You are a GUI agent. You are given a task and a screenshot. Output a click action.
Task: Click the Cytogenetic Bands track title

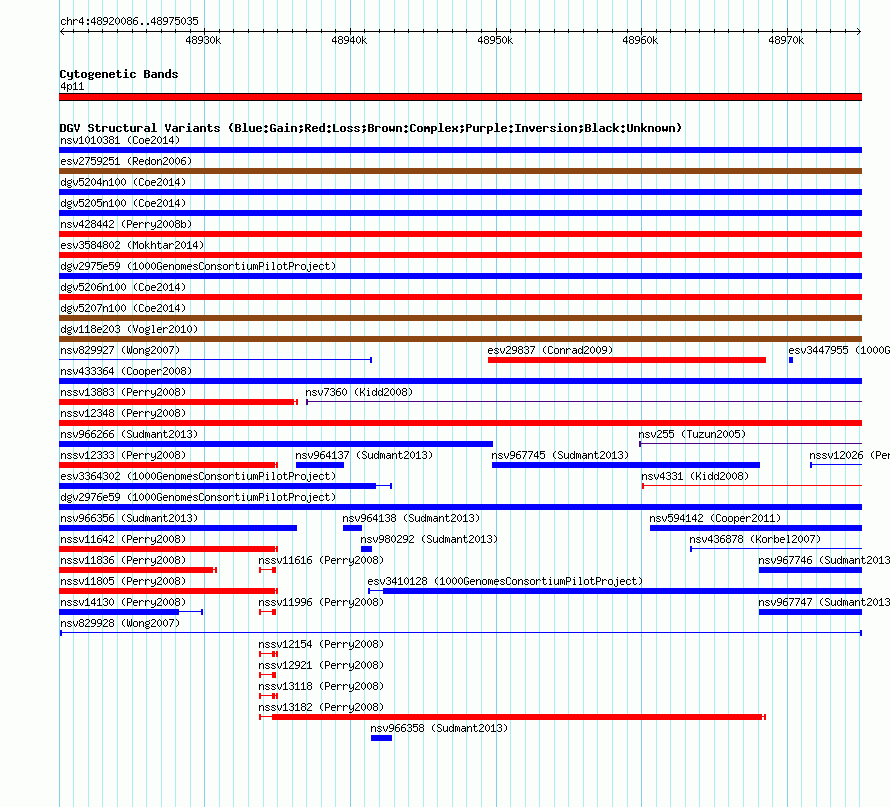119,74
